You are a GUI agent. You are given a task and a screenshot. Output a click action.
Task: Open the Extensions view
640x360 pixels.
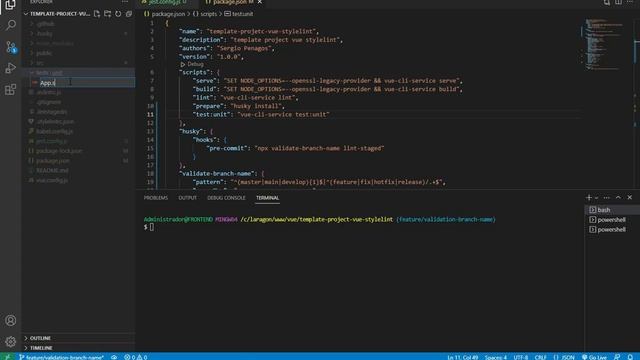click(11, 89)
